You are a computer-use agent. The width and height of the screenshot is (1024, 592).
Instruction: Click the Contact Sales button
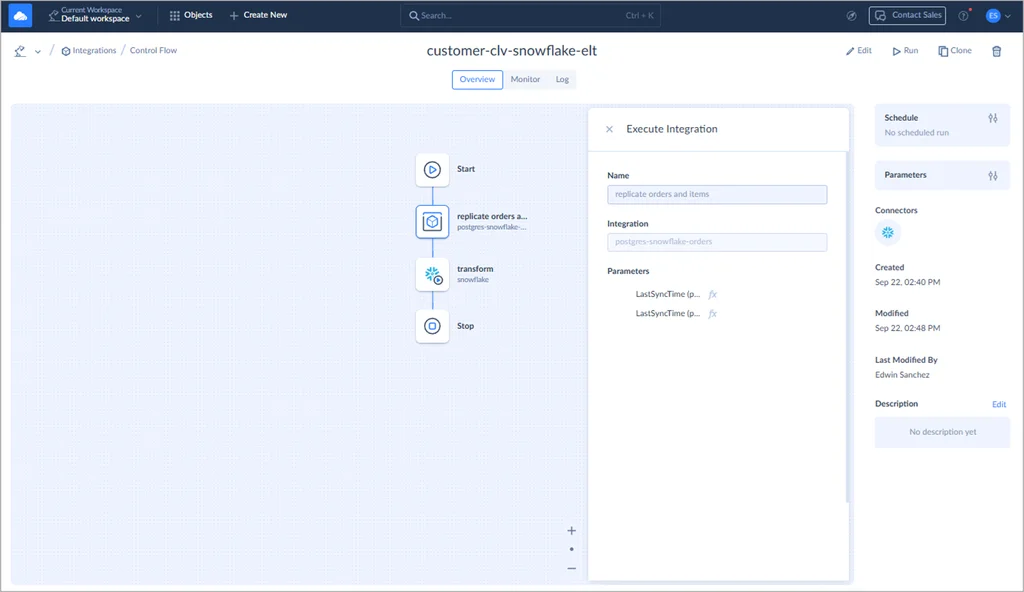coord(907,15)
